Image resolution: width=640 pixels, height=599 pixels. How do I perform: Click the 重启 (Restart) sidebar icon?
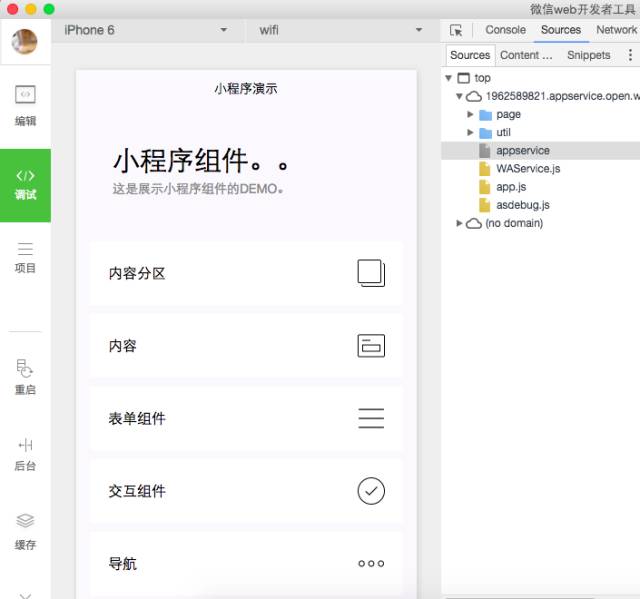25,377
